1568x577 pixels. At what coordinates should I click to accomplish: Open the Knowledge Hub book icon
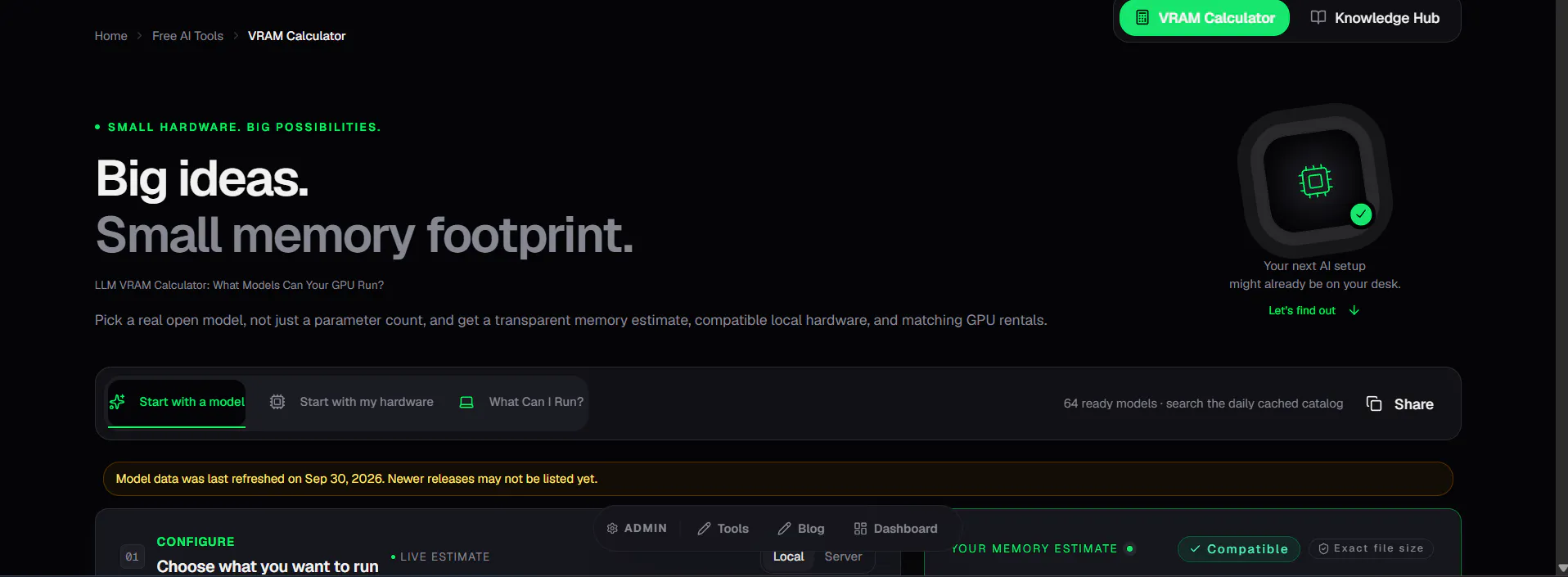point(1318,17)
